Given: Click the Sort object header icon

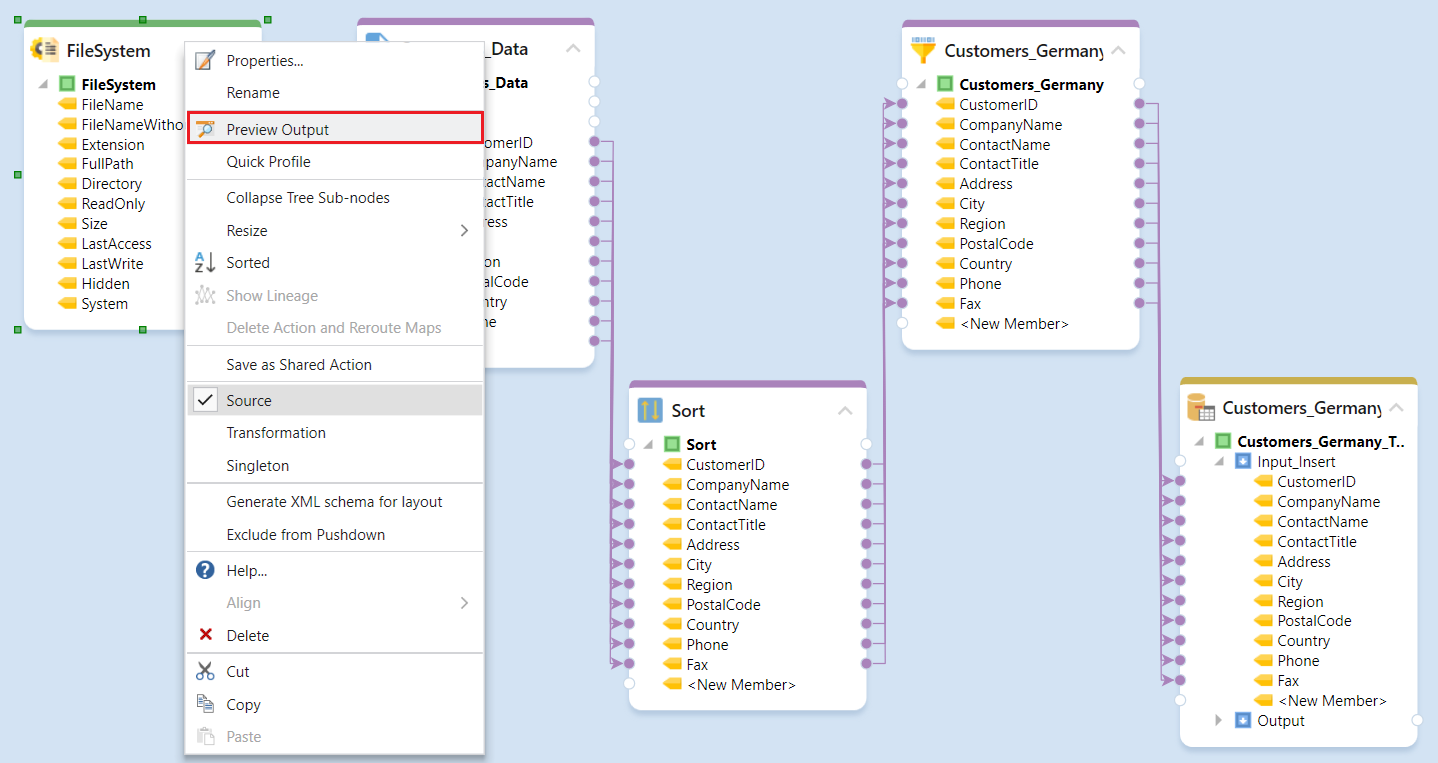Looking at the screenshot, I should tap(650, 410).
